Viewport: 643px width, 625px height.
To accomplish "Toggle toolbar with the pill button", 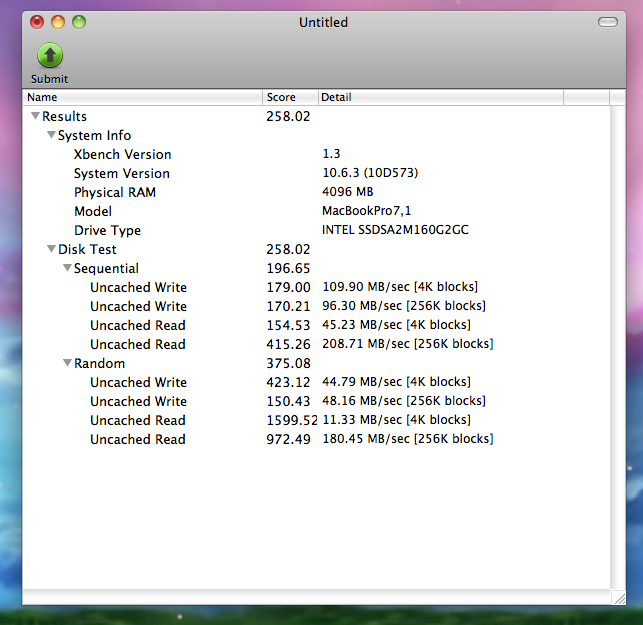I will coord(608,22).
